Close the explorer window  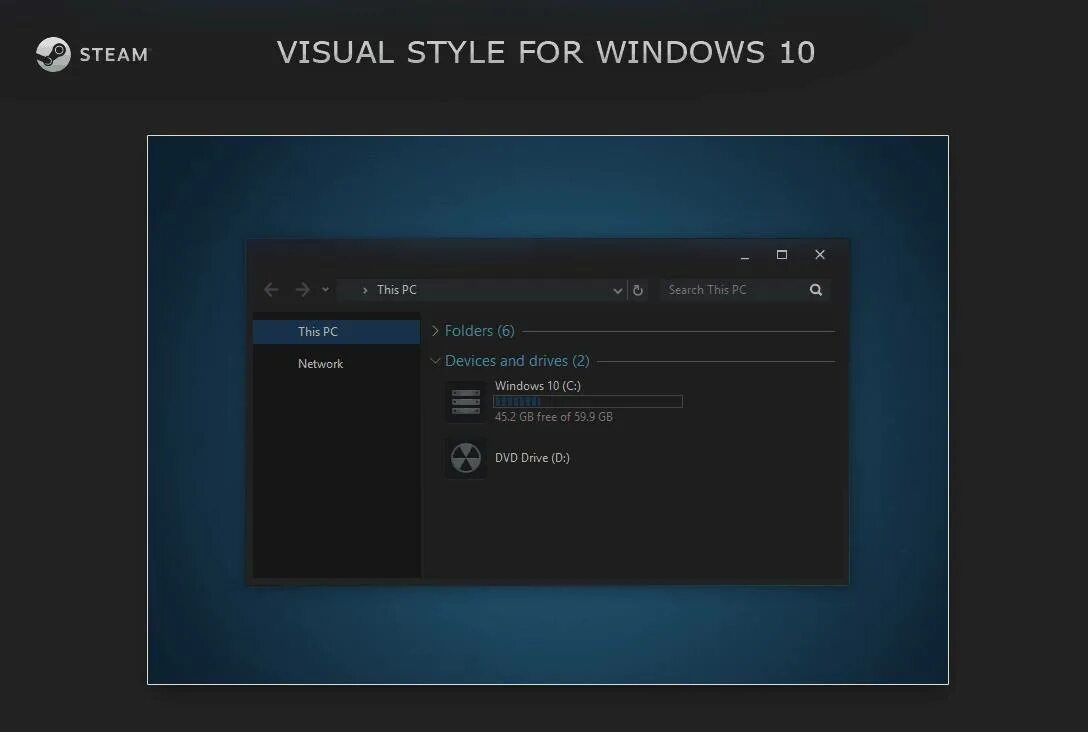(x=819, y=255)
